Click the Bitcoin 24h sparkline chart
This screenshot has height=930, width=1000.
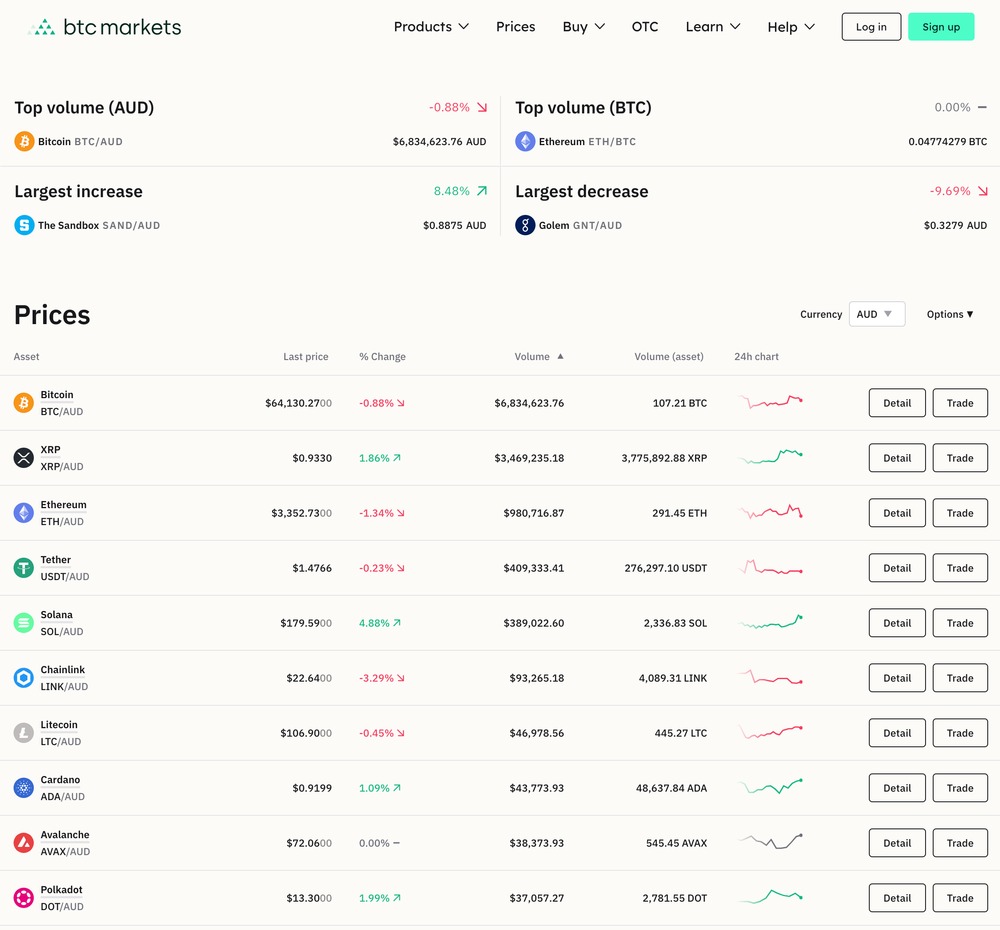click(x=770, y=402)
